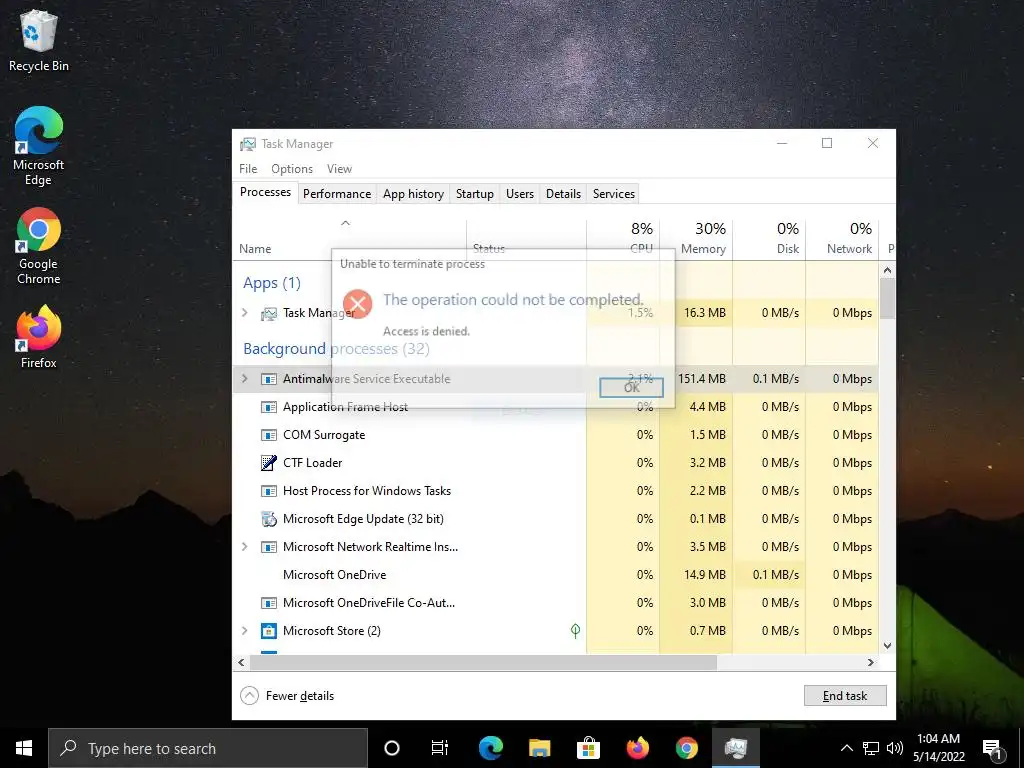Click the CTF Loader pen icon
This screenshot has width=1024, height=768.
tap(268, 463)
